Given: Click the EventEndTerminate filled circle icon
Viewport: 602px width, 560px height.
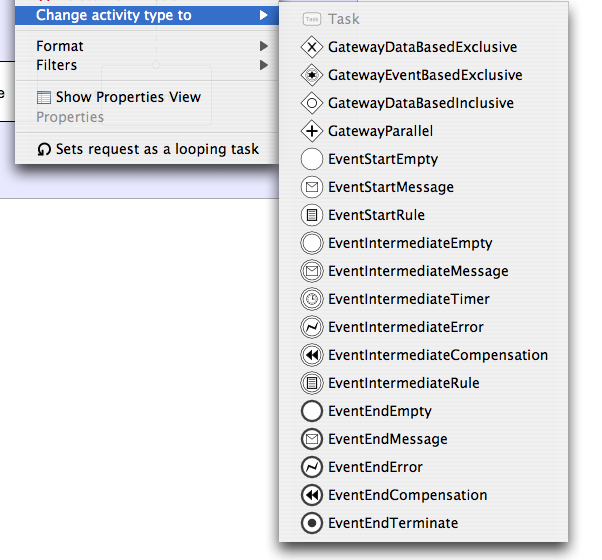Looking at the screenshot, I should coord(312,523).
